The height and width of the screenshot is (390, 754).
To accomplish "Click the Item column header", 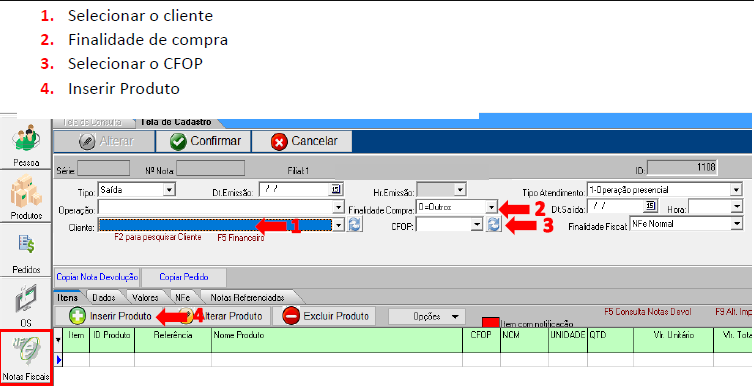I will [76, 340].
